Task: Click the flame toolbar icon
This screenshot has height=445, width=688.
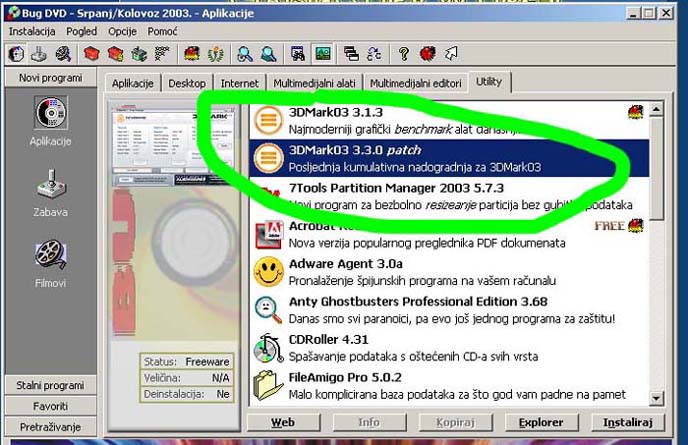Action: (192, 54)
